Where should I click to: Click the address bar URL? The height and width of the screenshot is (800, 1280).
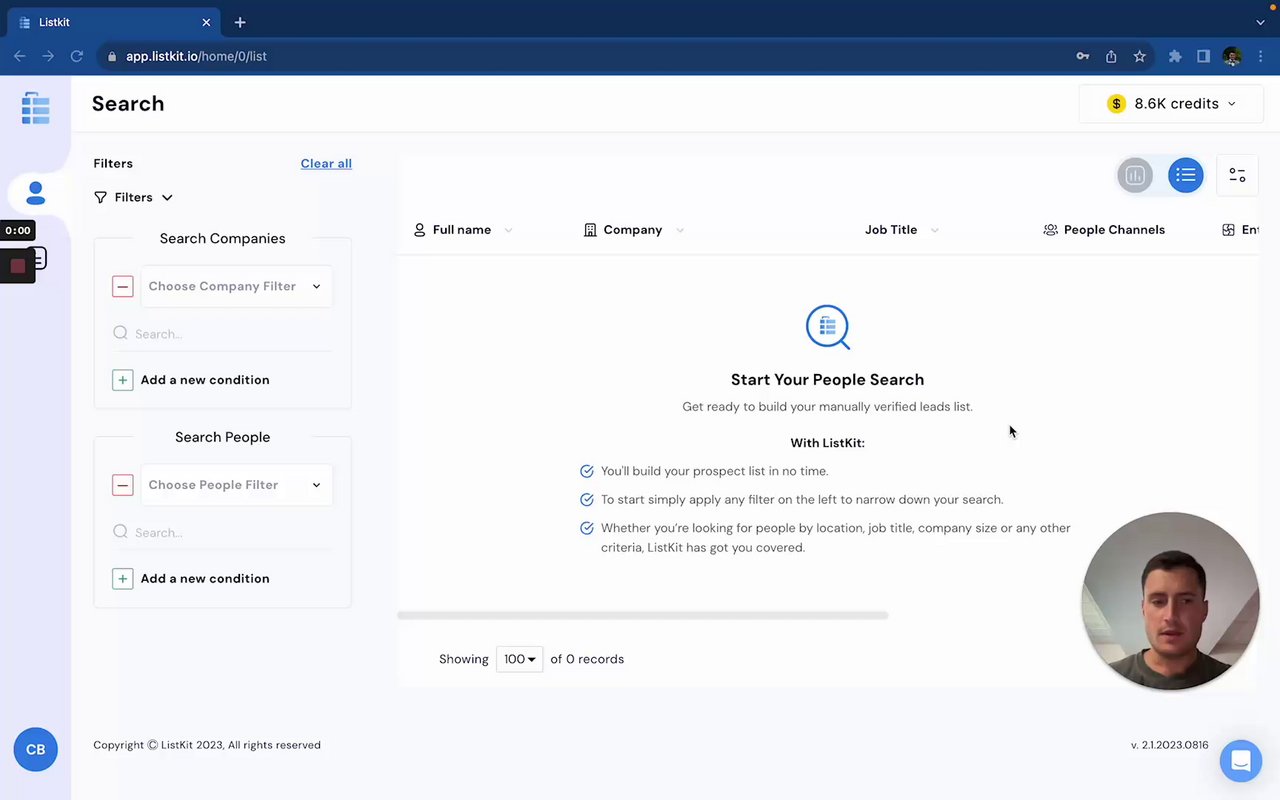196,56
